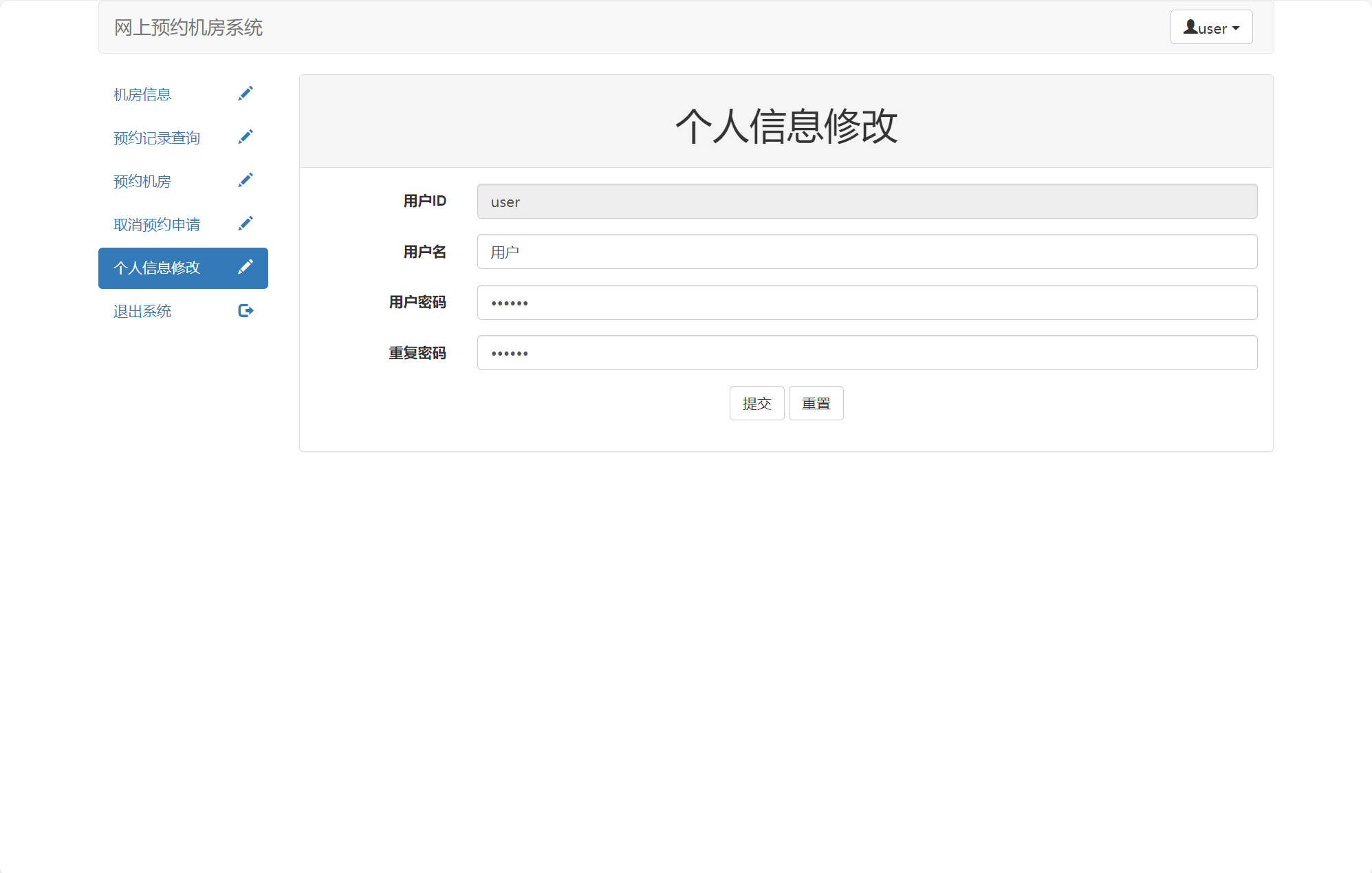Switch to 机房信息 section
Image resolution: width=1372 pixels, height=873 pixels.
pyautogui.click(x=141, y=94)
